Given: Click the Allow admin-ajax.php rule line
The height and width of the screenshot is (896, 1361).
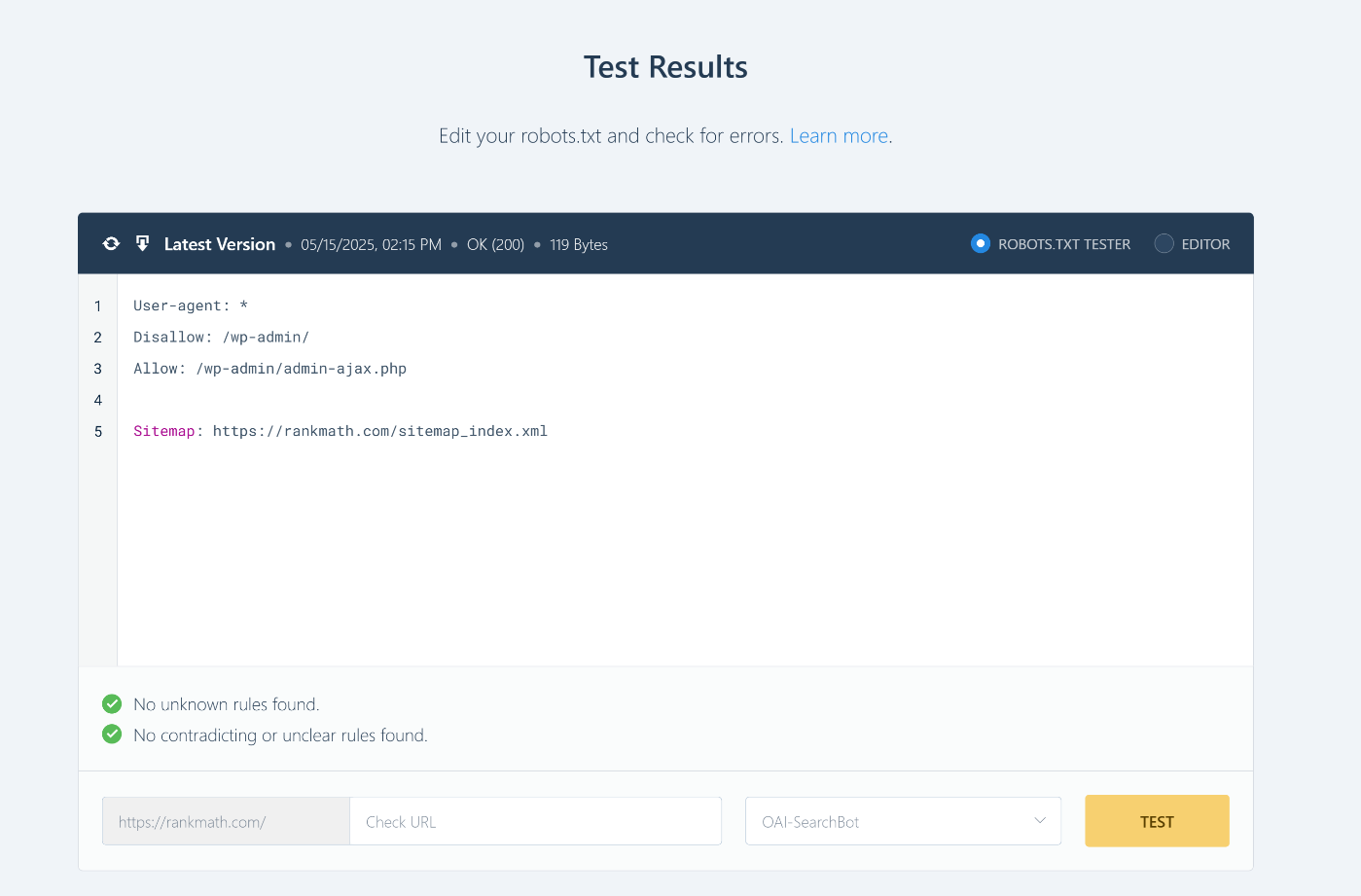Looking at the screenshot, I should [x=269, y=369].
